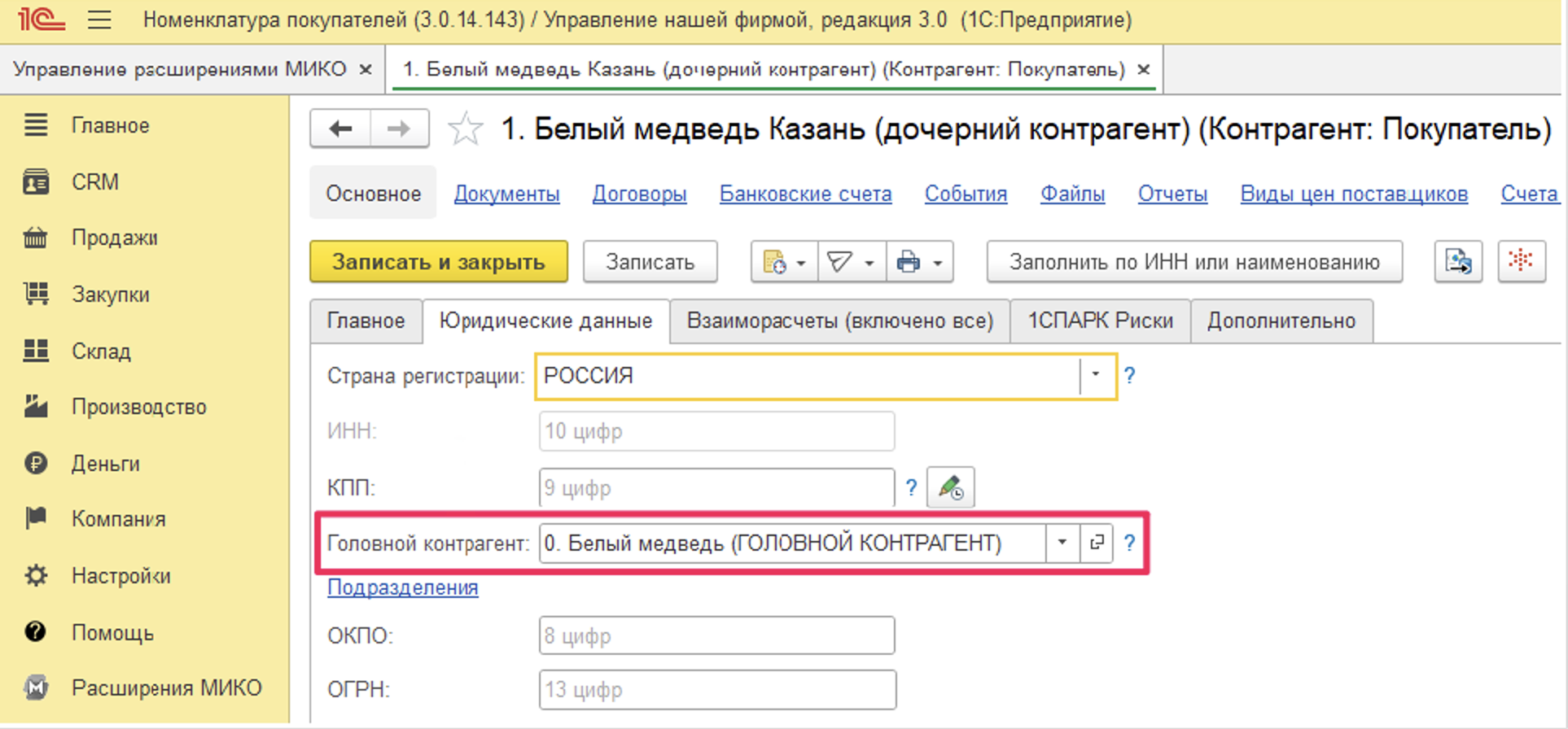Open the Виды цен поставщиков link

tap(1354, 194)
